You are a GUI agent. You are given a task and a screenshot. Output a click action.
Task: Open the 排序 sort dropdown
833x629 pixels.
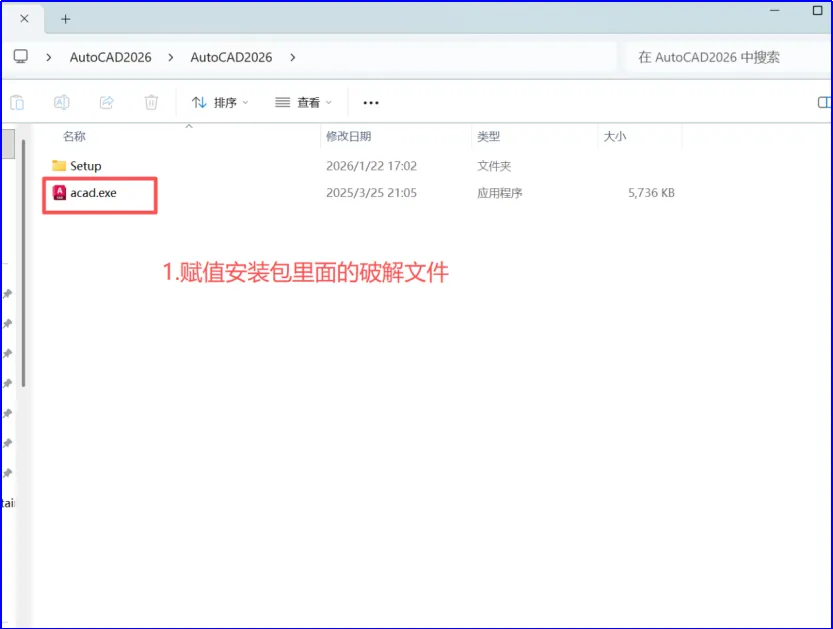pyautogui.click(x=220, y=103)
